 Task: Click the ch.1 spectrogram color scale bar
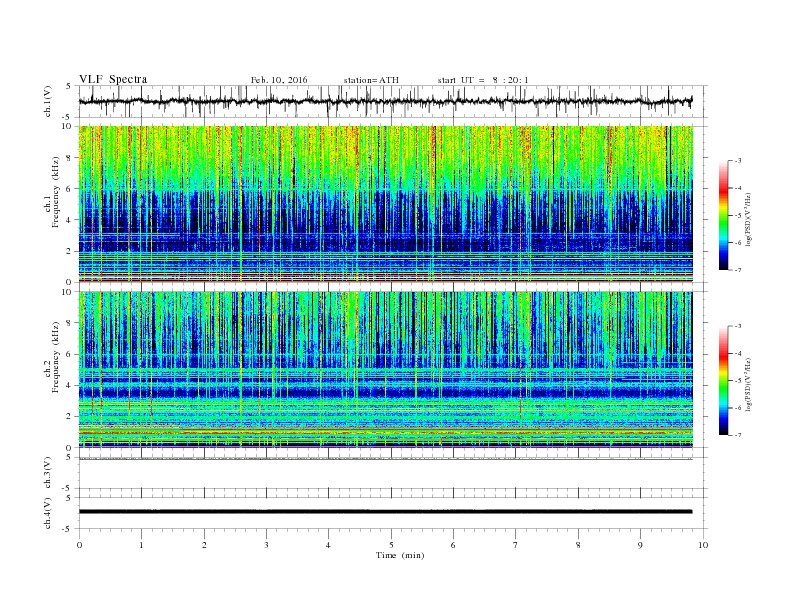[x=723, y=216]
